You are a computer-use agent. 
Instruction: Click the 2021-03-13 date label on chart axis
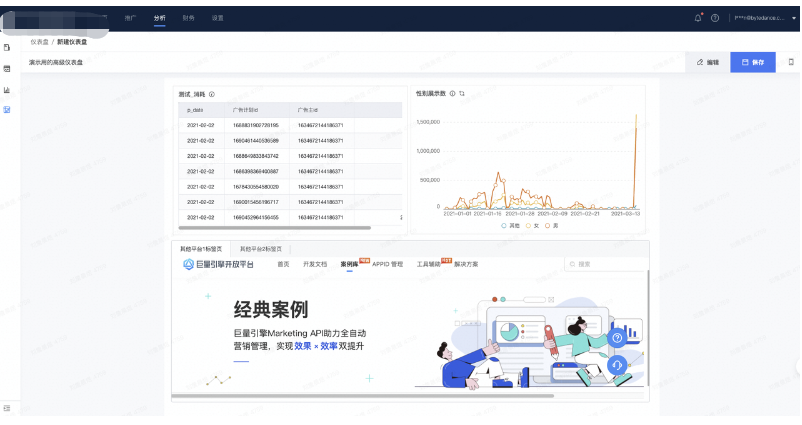point(626,214)
